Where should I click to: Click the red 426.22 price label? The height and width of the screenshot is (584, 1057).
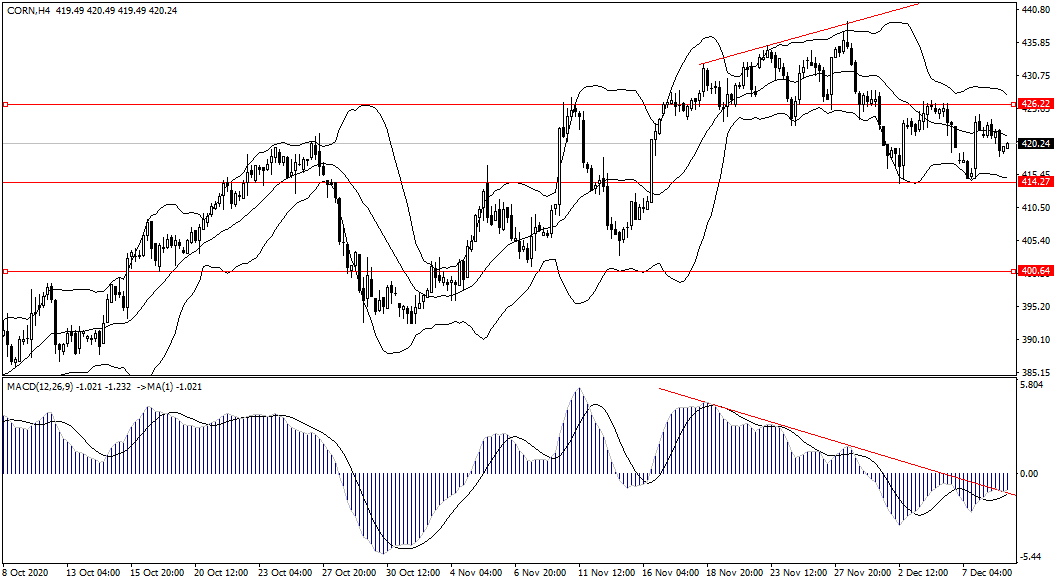pyautogui.click(x=1034, y=104)
